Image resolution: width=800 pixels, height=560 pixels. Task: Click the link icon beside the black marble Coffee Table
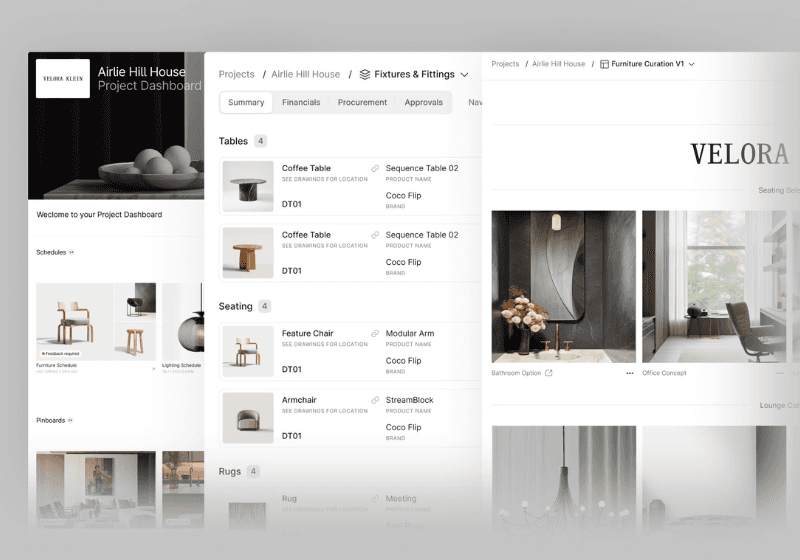375,168
